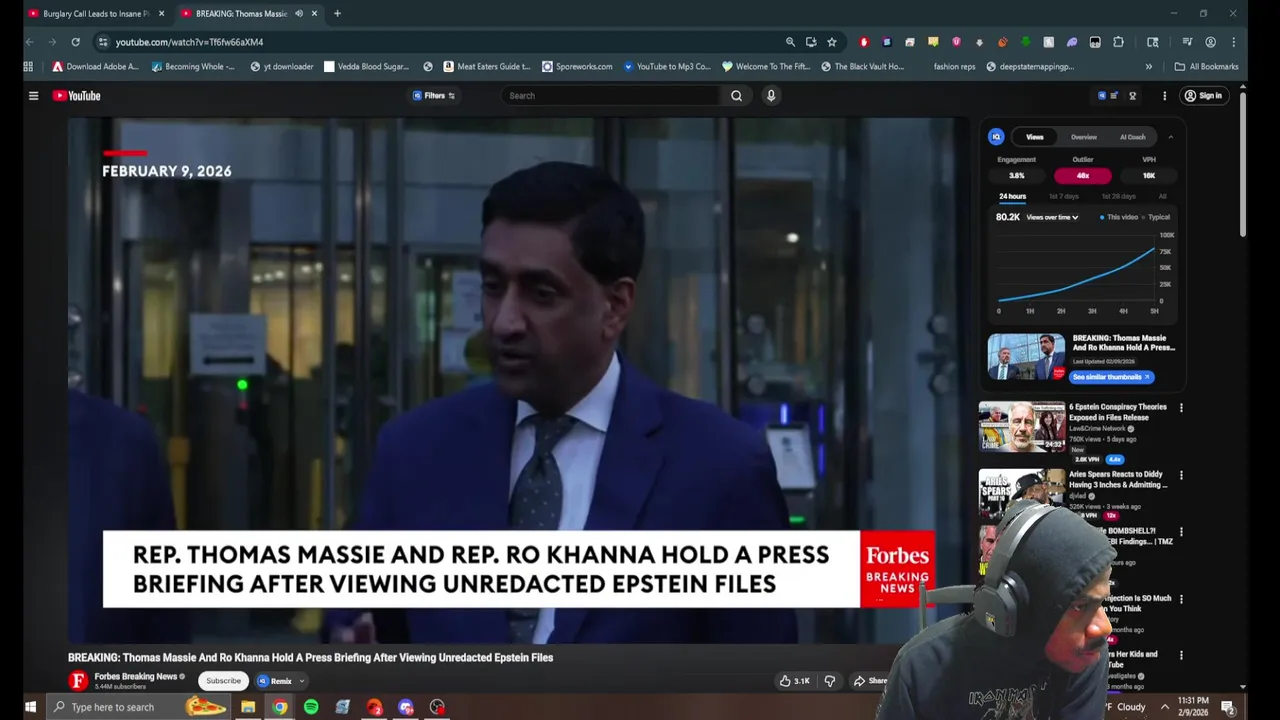Subscribe to Forbes Breaking News

(x=224, y=681)
